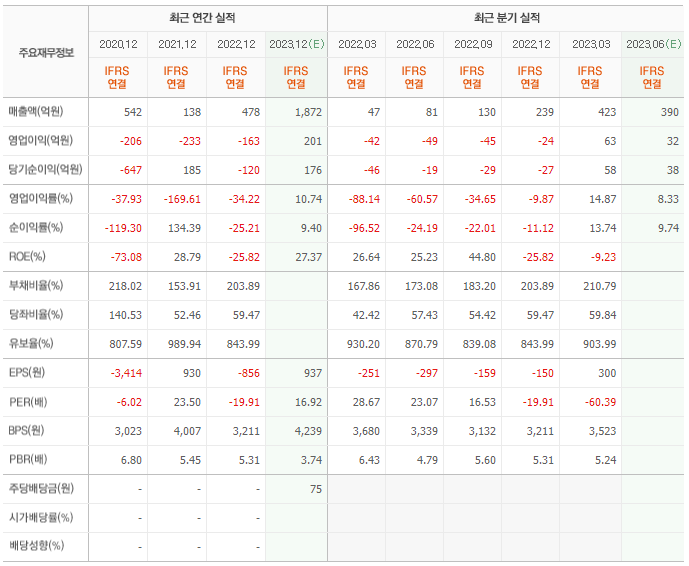Select the 2023.12(E) annual estimate column header

point(297,44)
